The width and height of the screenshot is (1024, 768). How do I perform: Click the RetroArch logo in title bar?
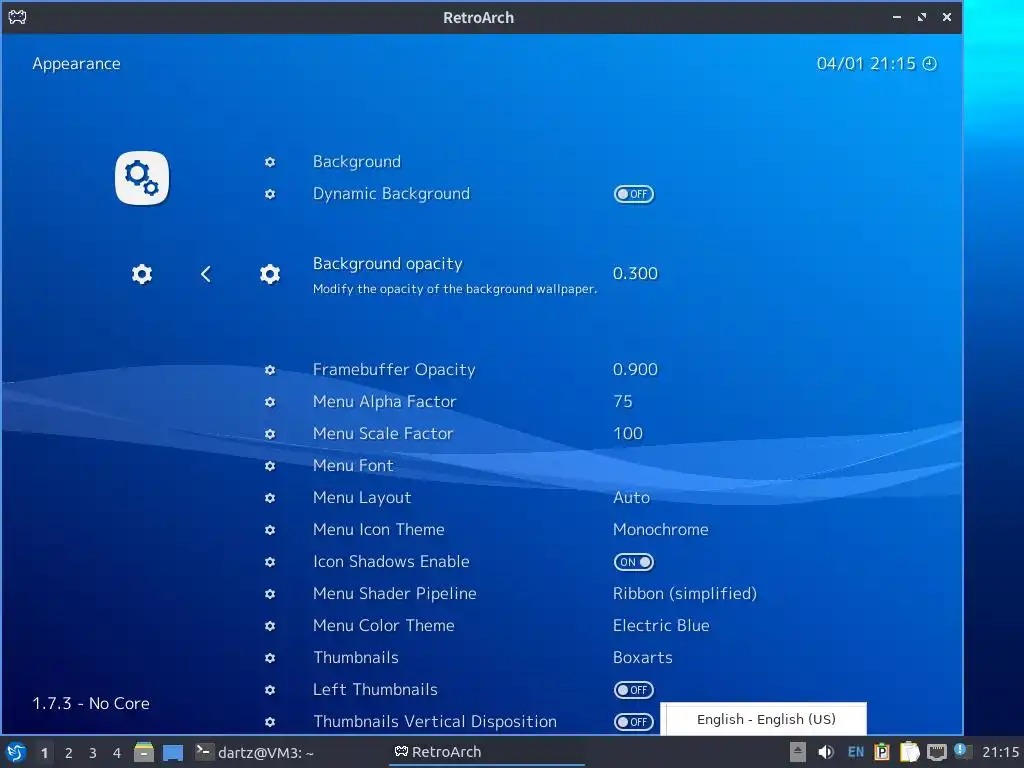[x=17, y=17]
